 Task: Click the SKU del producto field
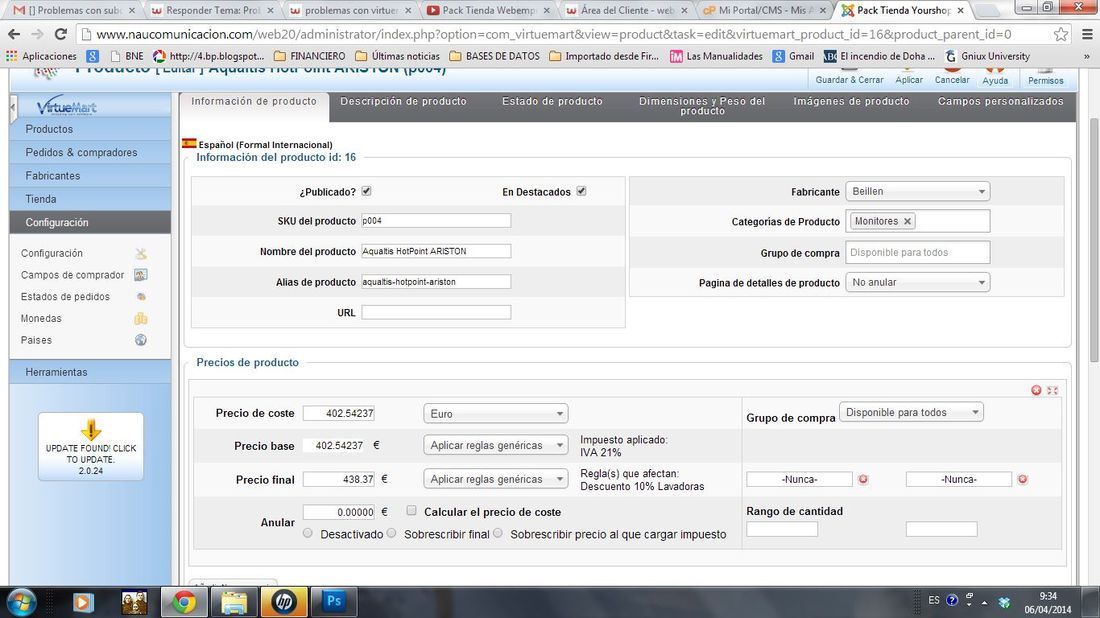[x=436, y=221]
